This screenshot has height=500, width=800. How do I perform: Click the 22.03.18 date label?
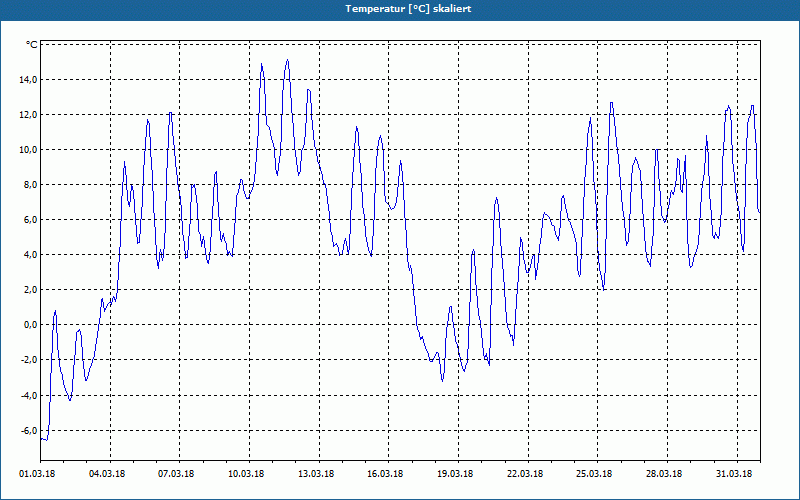click(x=524, y=474)
